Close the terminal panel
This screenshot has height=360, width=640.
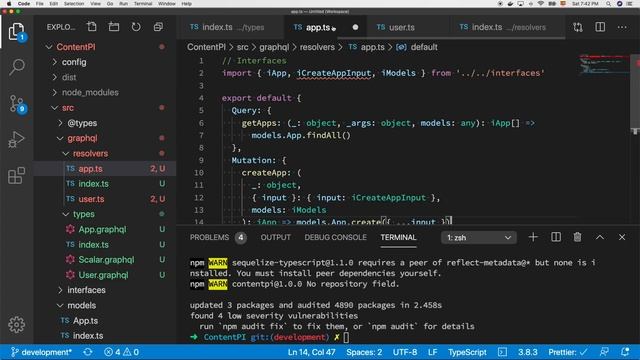click(622, 237)
